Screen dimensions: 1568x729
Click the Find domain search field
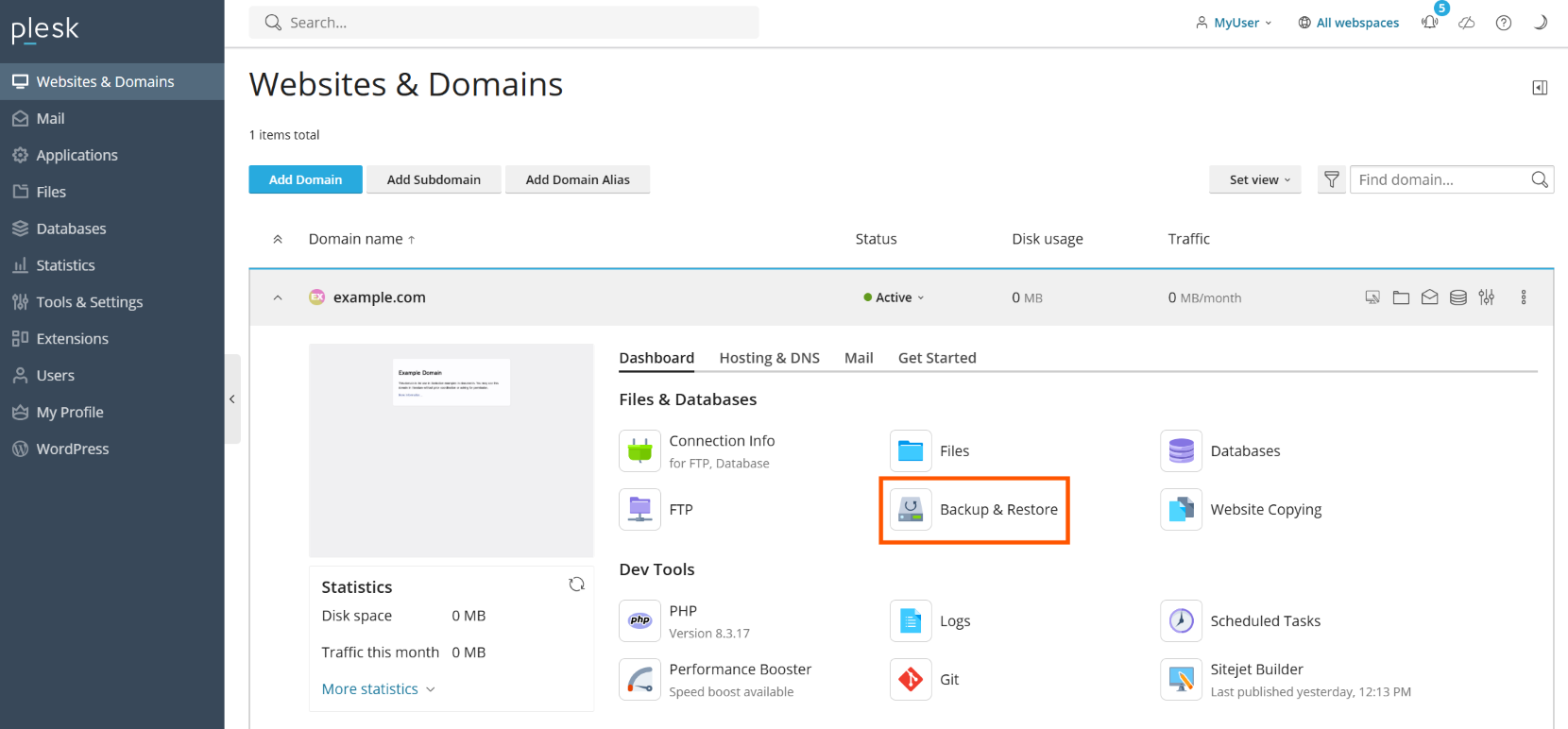point(1440,179)
